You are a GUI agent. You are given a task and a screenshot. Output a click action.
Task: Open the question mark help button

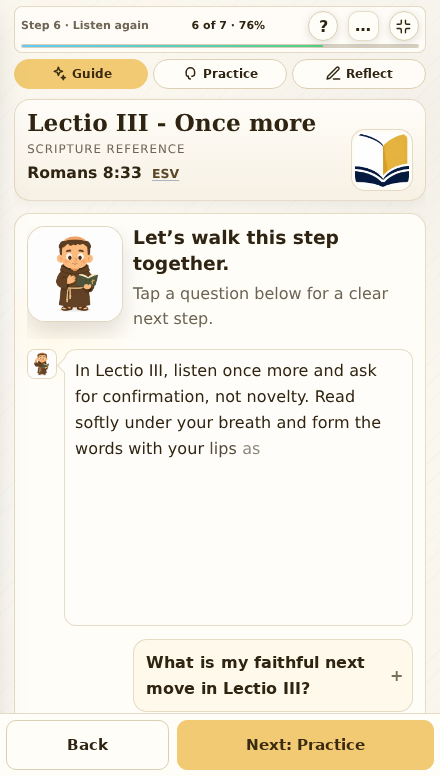pos(323,26)
